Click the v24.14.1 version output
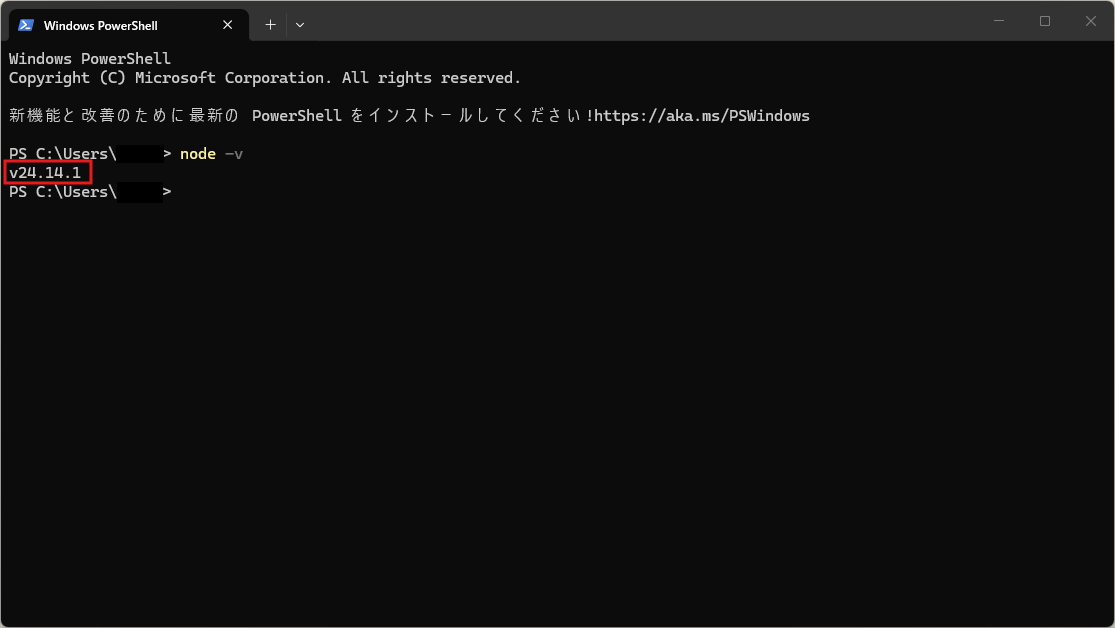1115x628 pixels. (46, 173)
